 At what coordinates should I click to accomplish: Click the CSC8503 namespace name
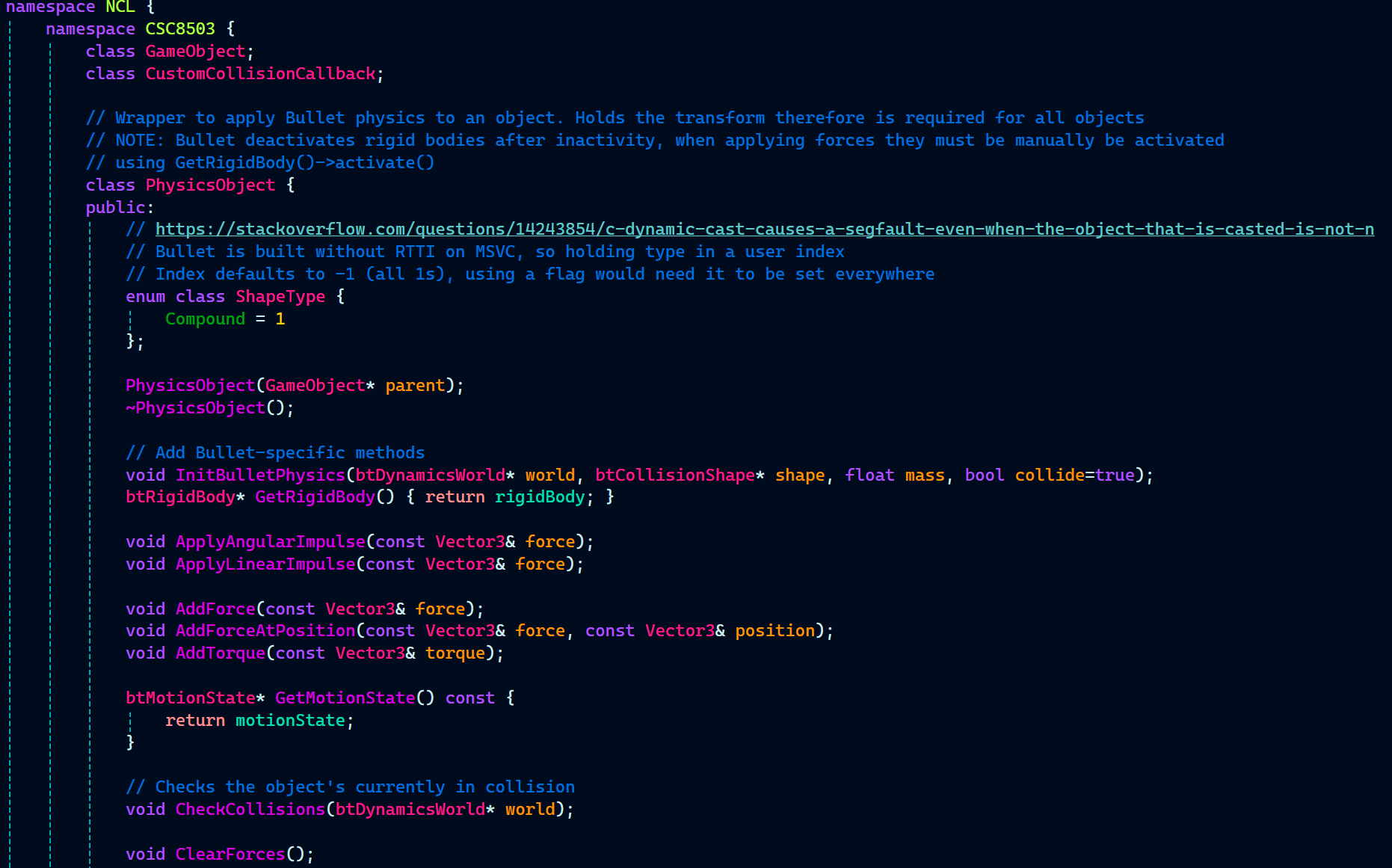(179, 29)
